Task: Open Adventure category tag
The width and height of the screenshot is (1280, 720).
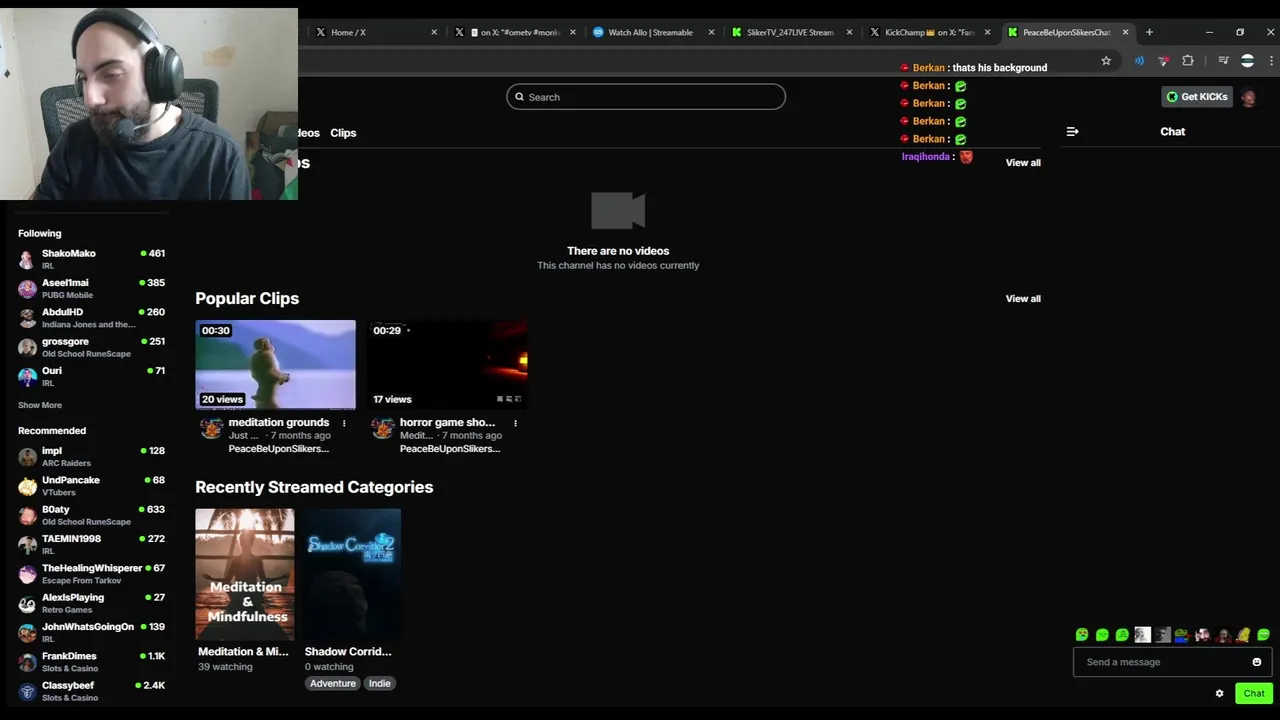Action: (x=333, y=683)
